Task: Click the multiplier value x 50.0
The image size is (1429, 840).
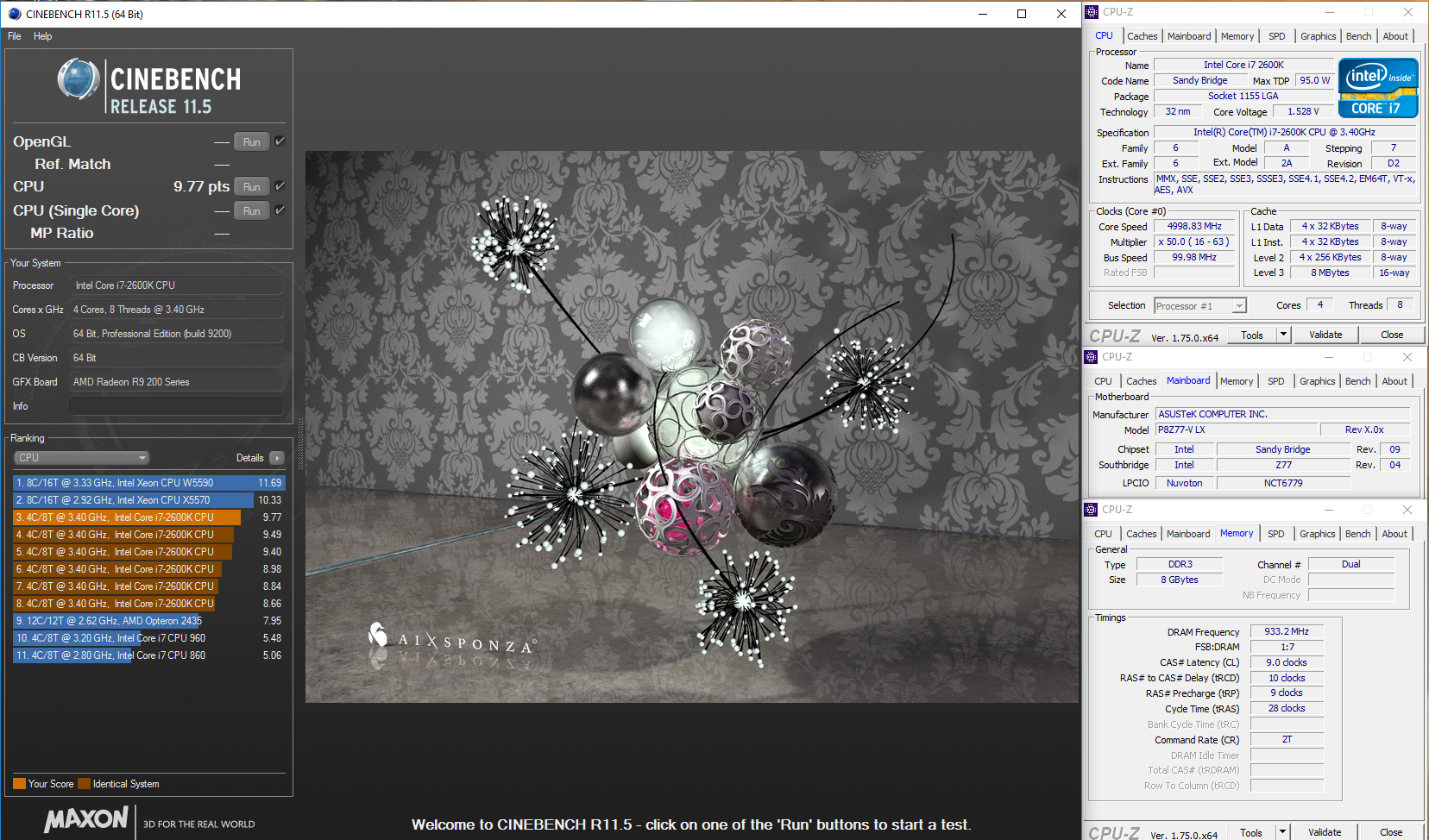Action: click(x=1194, y=241)
